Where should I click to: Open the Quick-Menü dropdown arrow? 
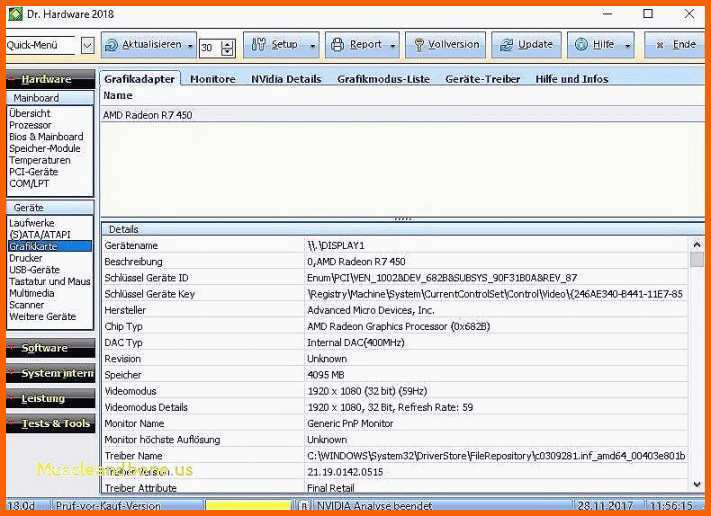pyautogui.click(x=88, y=45)
